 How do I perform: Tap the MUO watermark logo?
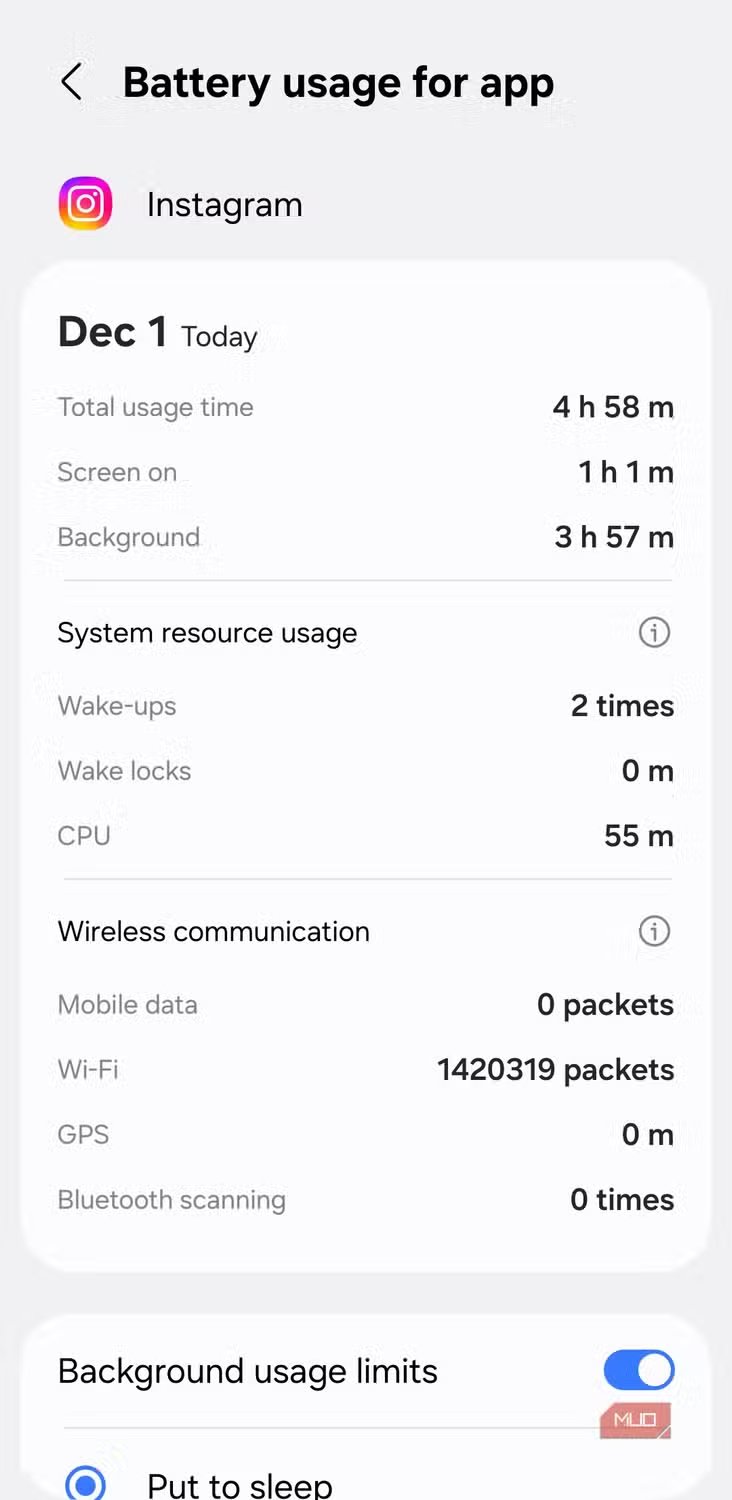pos(635,1420)
